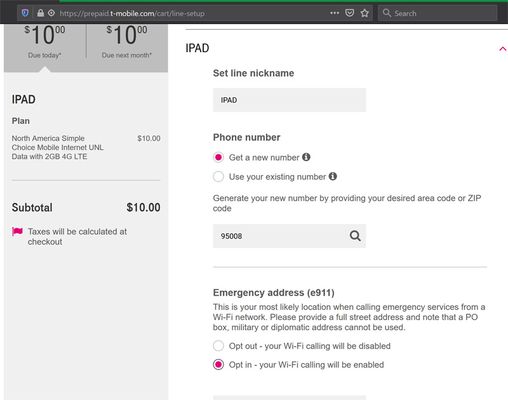The height and width of the screenshot is (400, 508).
Task: Click the magnifier icon in ZIP code field
Action: click(x=355, y=236)
